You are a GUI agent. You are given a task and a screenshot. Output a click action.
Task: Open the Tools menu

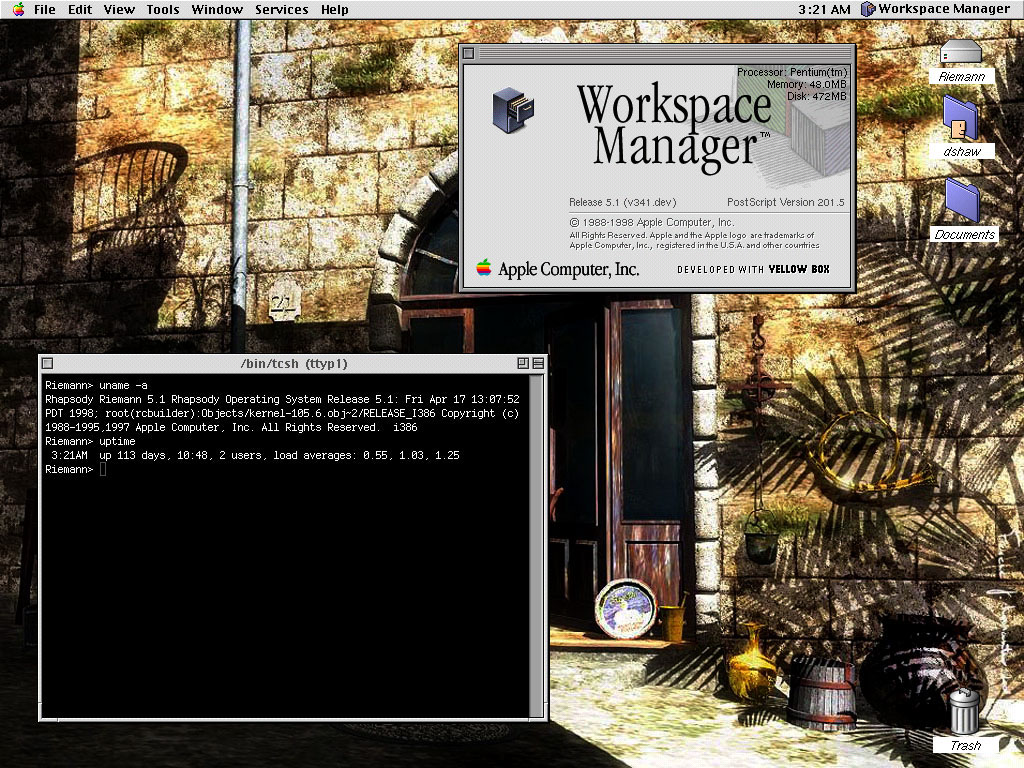pos(163,10)
